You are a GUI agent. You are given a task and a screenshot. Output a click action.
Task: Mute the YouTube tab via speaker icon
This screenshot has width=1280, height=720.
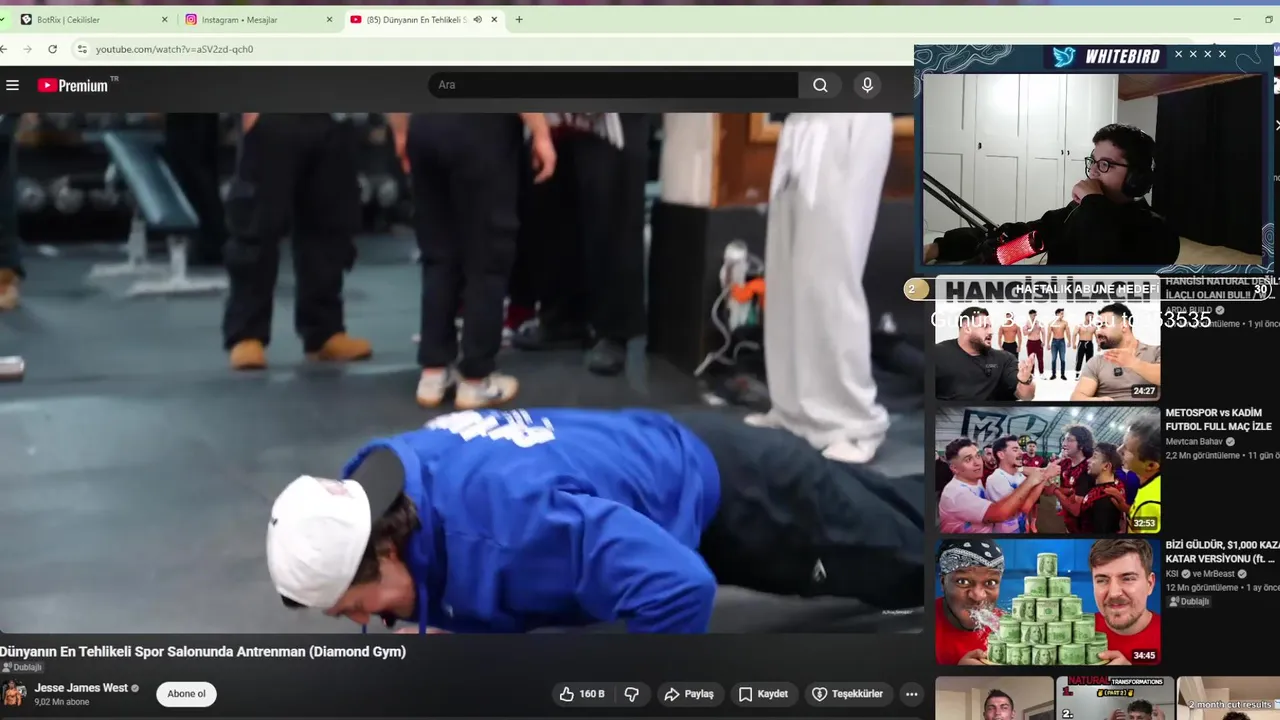(477, 19)
